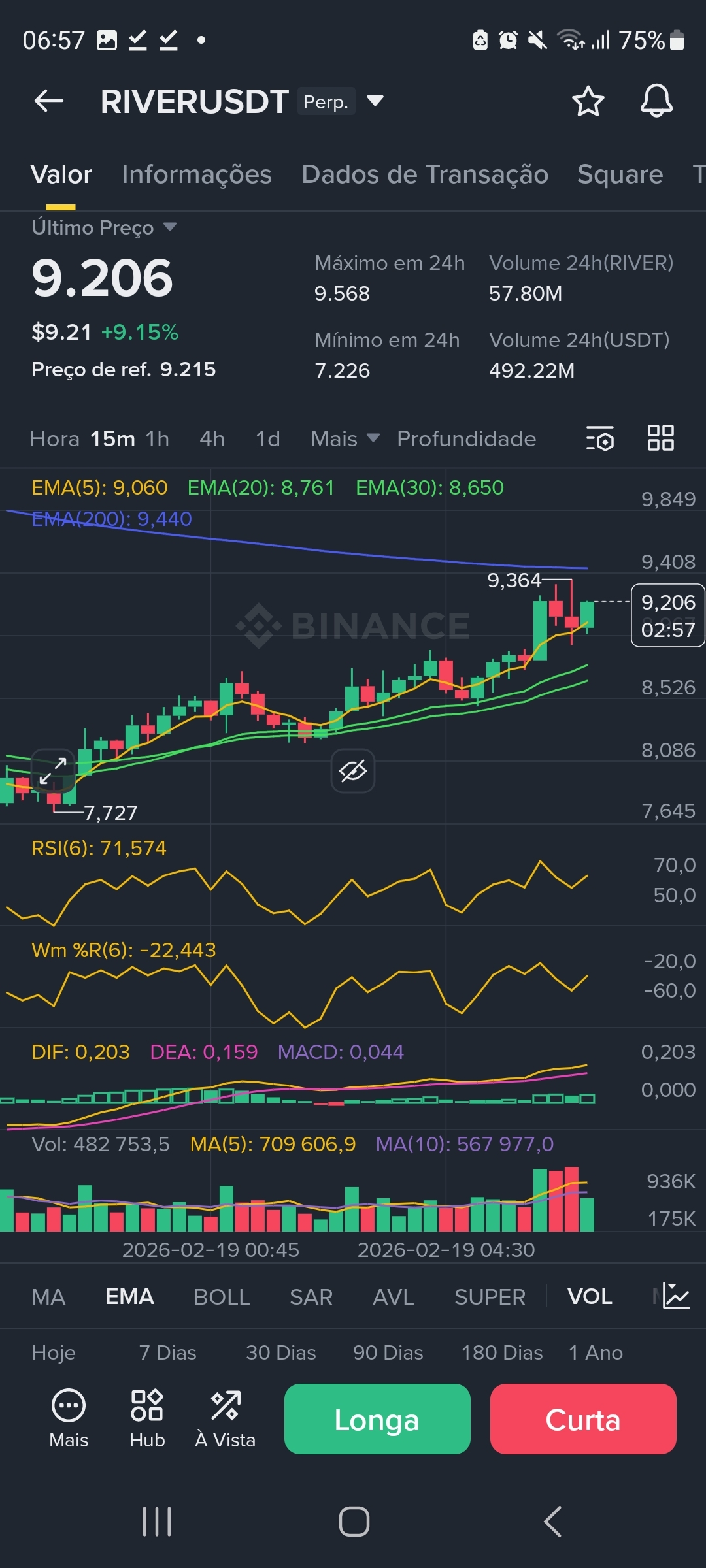The height and width of the screenshot is (1568, 706).
Task: Enable the SUPER indicator
Action: point(490,1297)
